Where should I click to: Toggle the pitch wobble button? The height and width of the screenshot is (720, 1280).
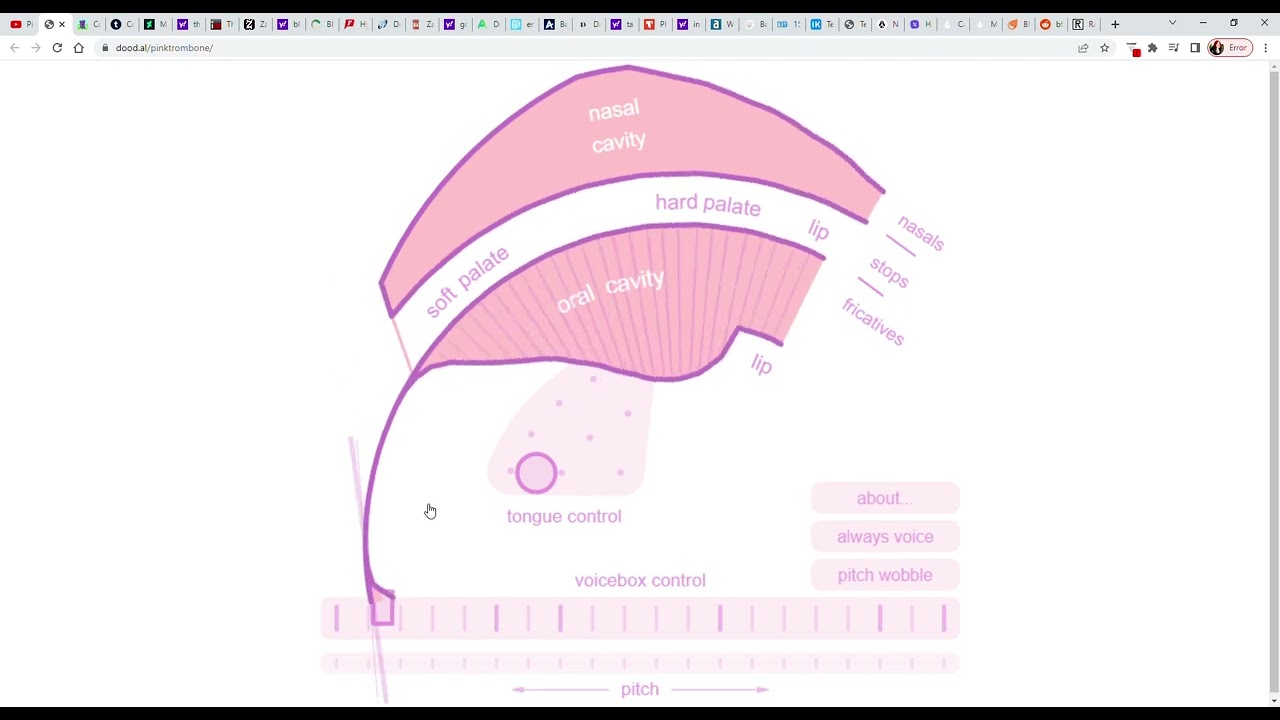pyautogui.click(x=885, y=575)
